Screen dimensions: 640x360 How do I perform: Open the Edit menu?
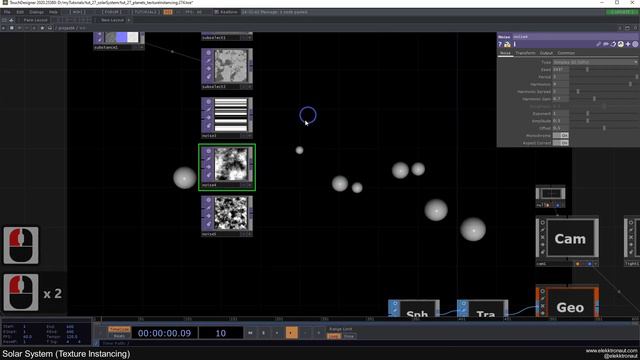(x=20, y=12)
